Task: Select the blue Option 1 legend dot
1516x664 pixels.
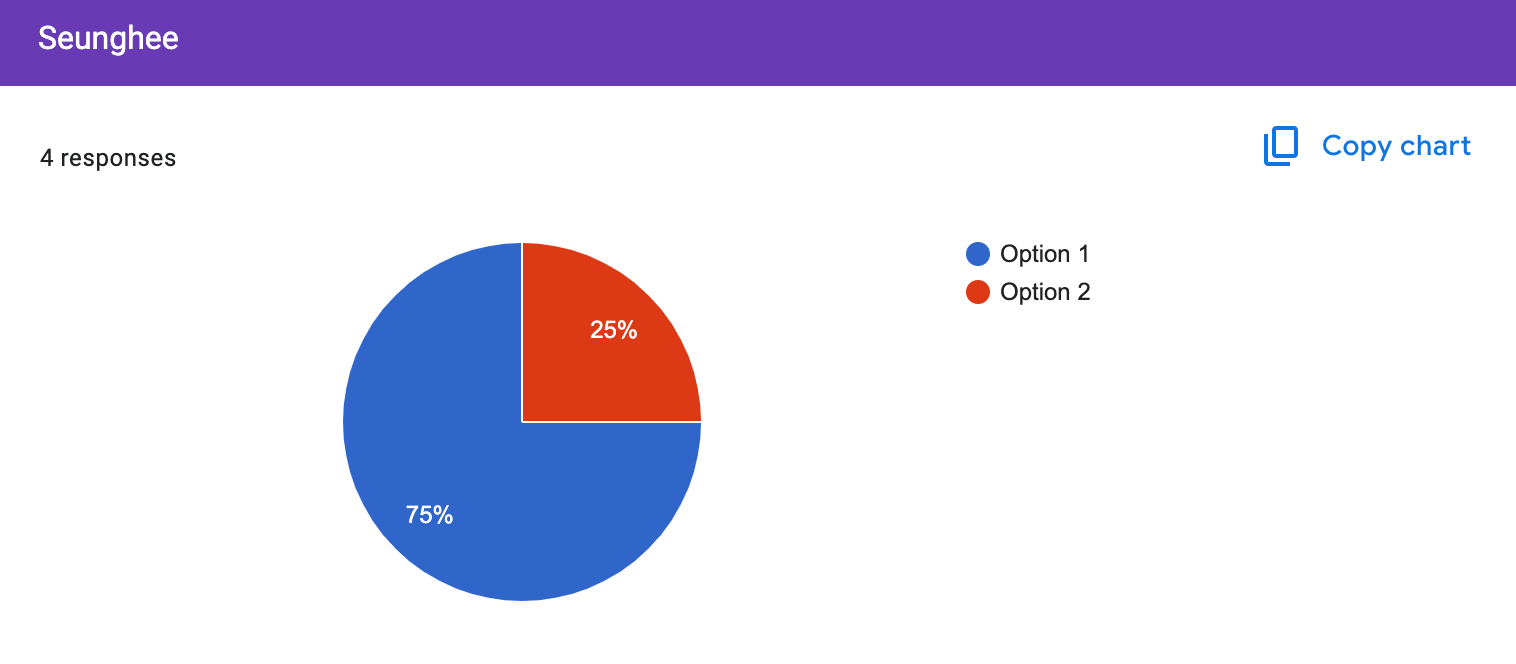Action: pyautogui.click(x=977, y=254)
